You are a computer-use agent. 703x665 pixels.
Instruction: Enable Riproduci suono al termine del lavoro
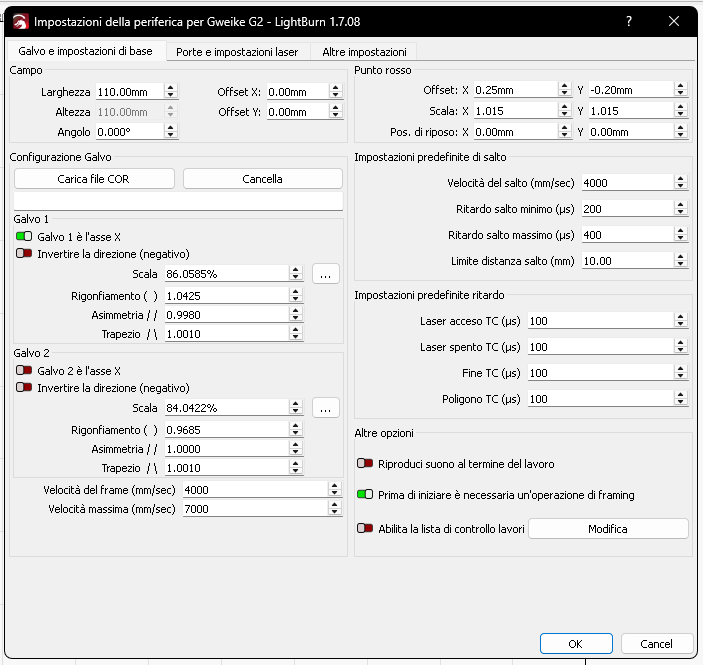pyautogui.click(x=365, y=464)
